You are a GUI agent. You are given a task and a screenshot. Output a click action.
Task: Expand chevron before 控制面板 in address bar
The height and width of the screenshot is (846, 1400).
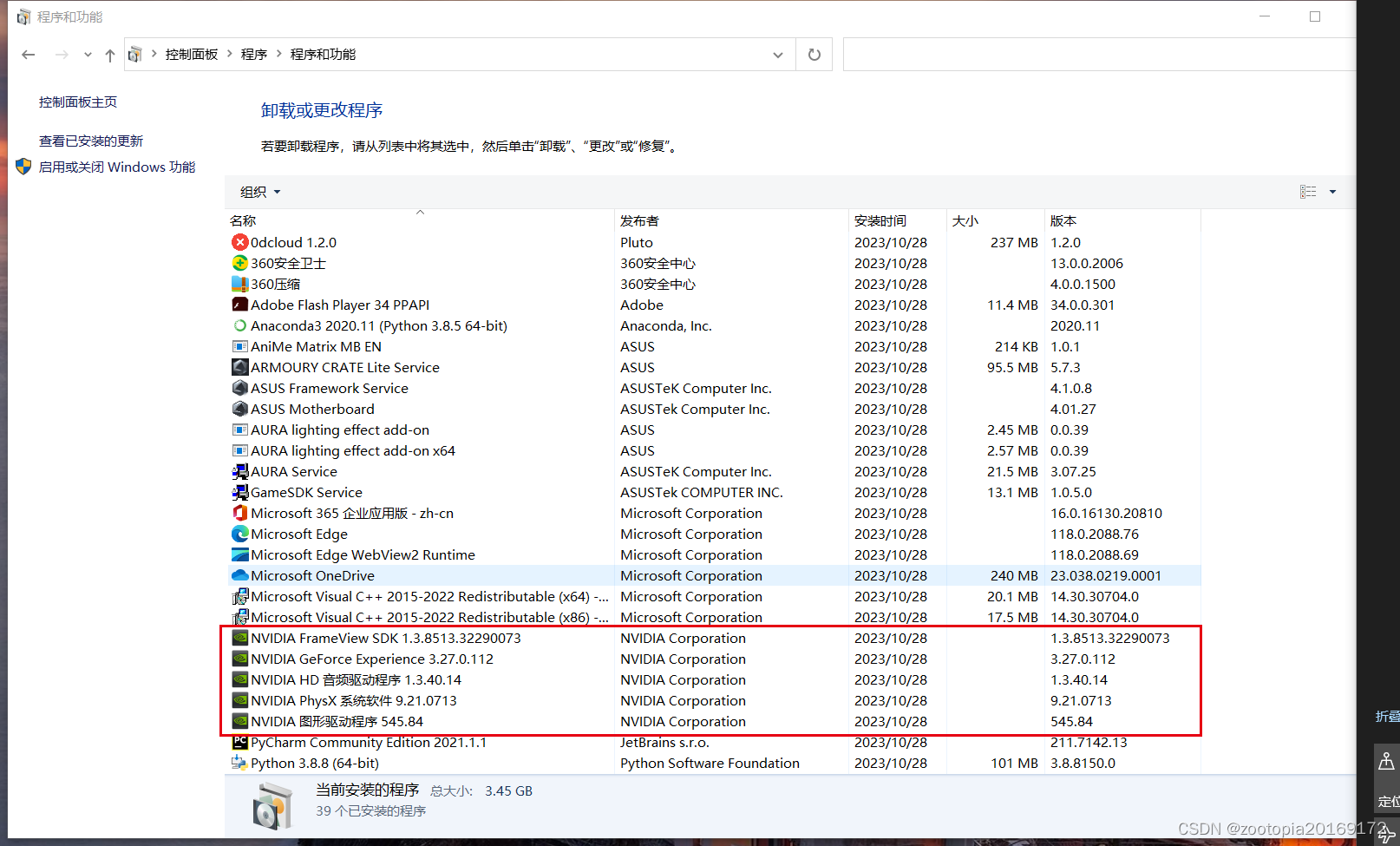(x=154, y=54)
